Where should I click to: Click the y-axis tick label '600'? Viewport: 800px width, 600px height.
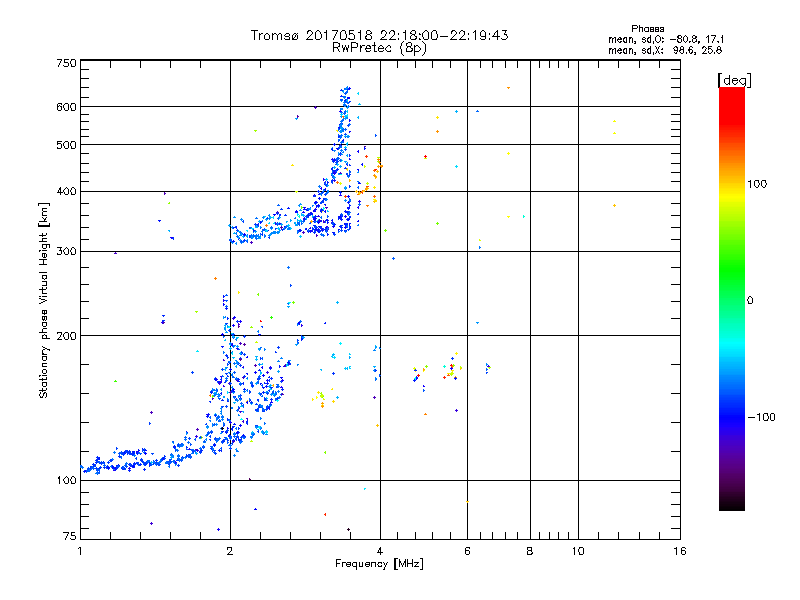tap(66, 107)
